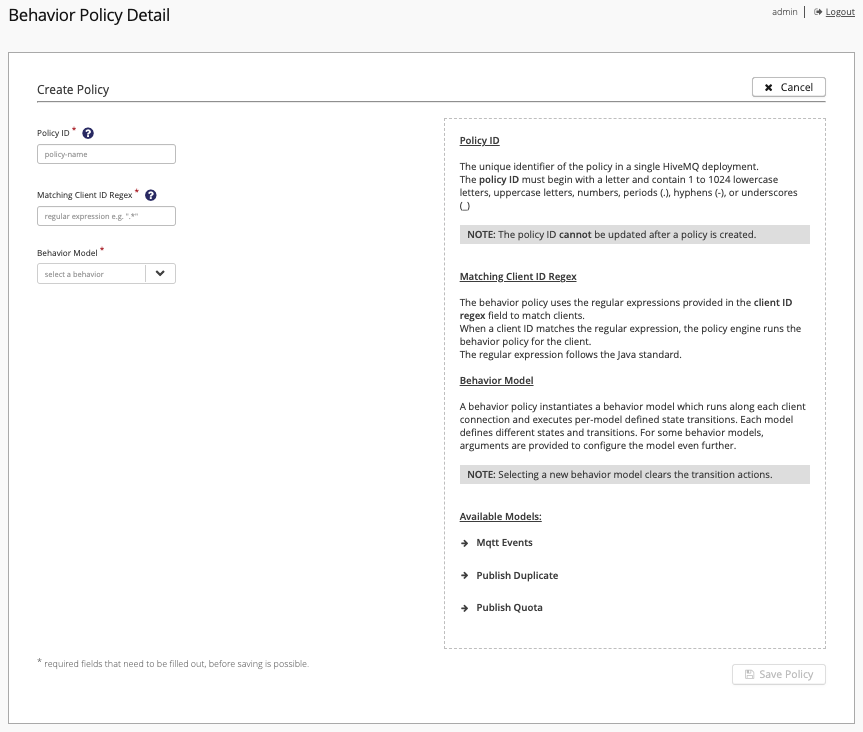Click the Matching Client ID Regex help heading
This screenshot has width=863, height=732.
518,276
